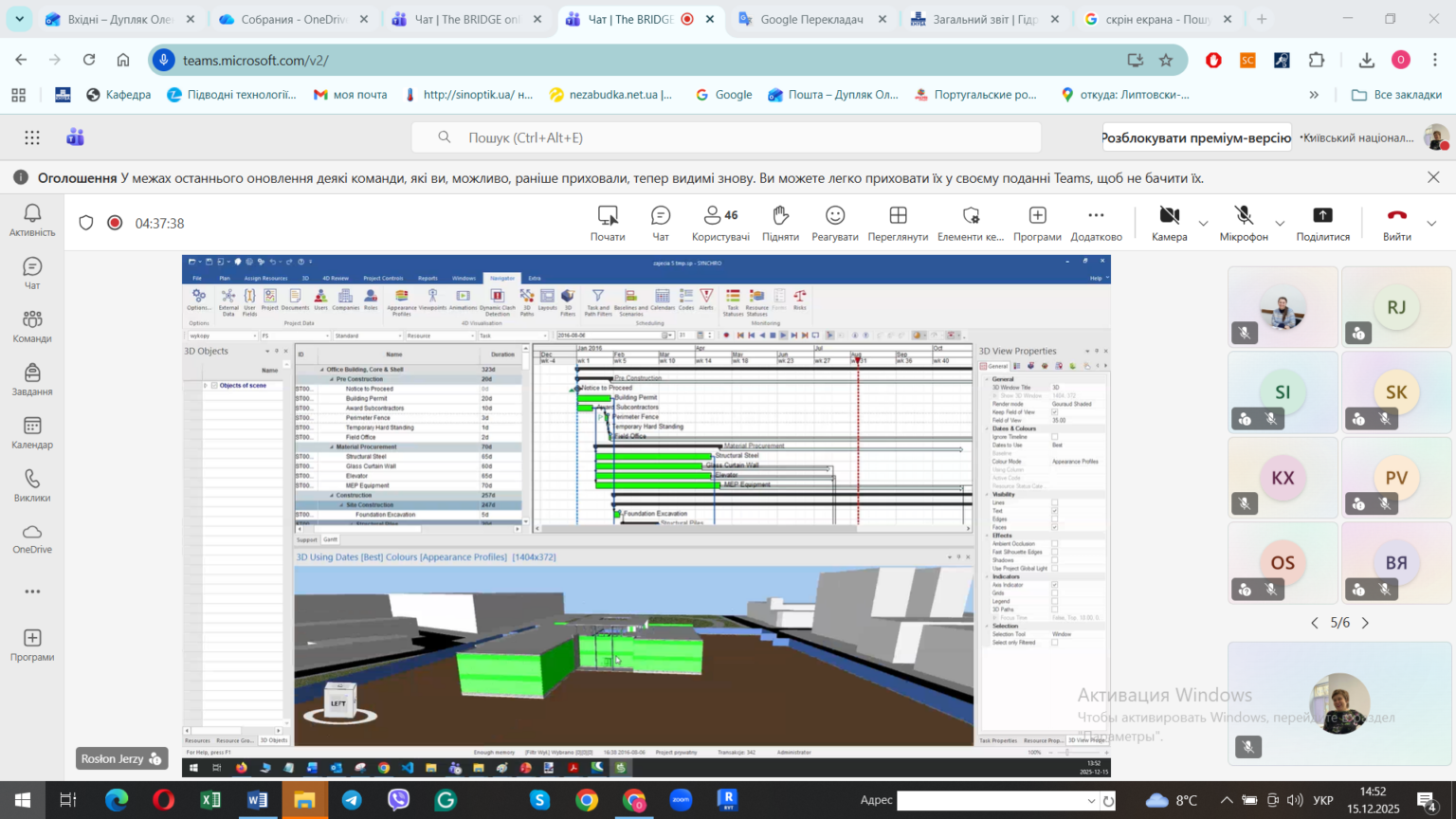Expand microphone options dropdown arrow
Screen dimensions: 1456x819
click(x=1280, y=224)
